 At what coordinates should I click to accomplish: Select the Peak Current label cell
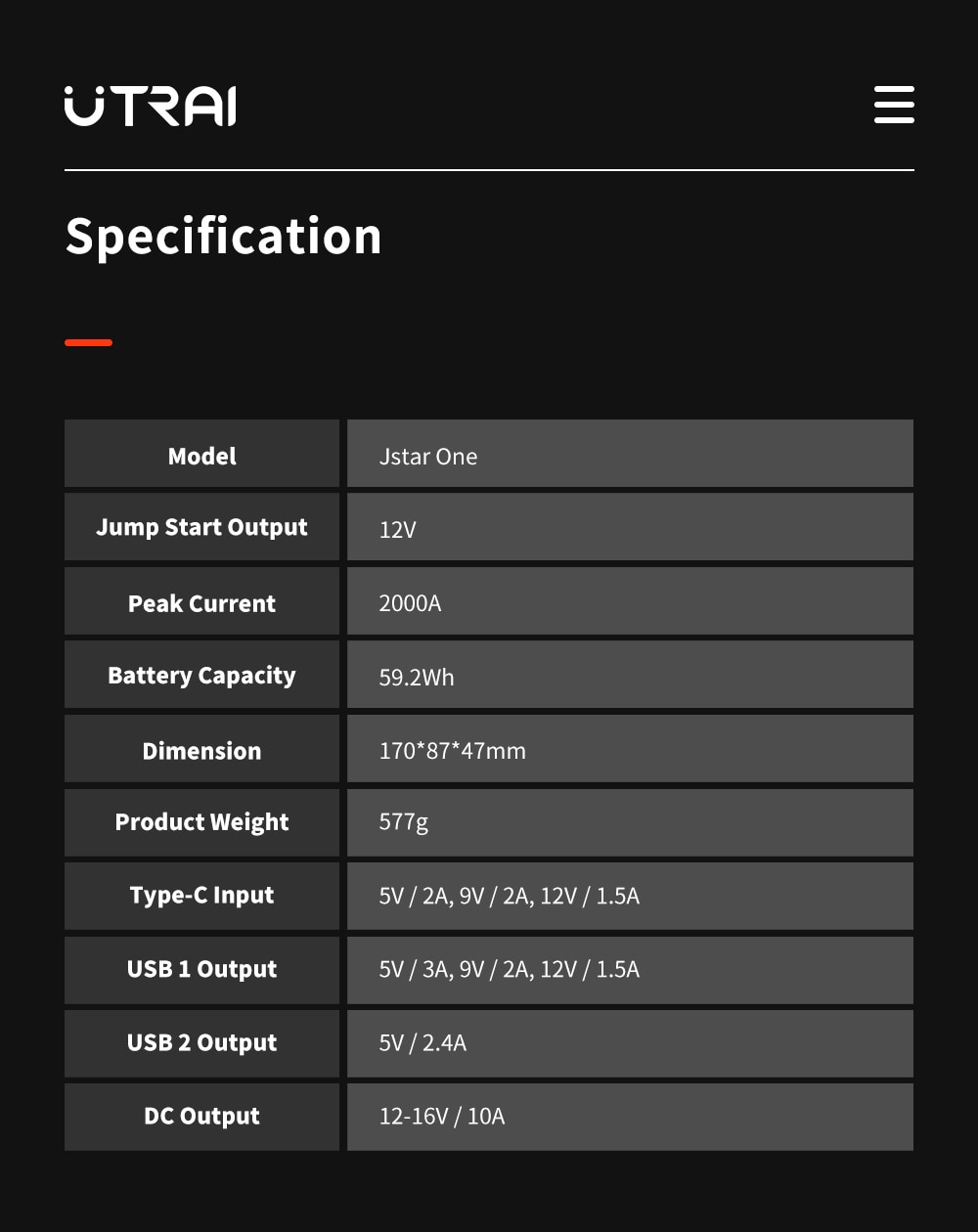click(201, 601)
